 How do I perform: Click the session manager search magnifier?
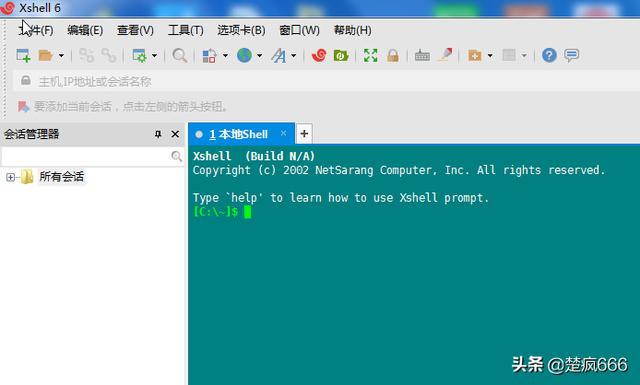tap(176, 156)
